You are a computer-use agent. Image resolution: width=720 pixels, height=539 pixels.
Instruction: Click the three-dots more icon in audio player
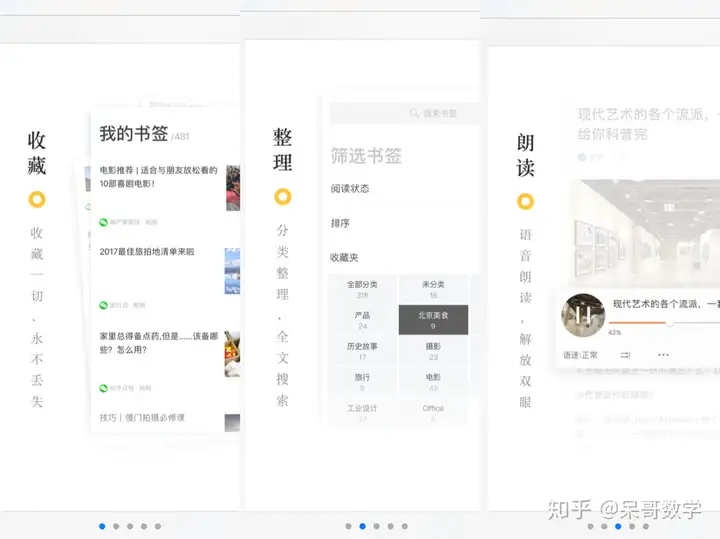click(x=663, y=355)
